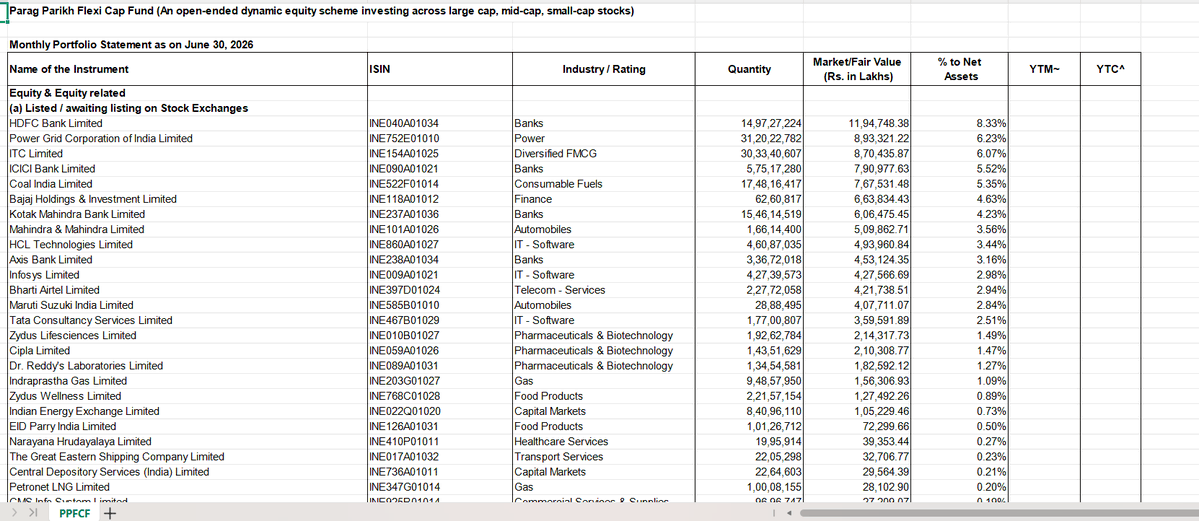Select Bajaj Holdings & Investment Limited cell
This screenshot has width=1199, height=521.
187,199
